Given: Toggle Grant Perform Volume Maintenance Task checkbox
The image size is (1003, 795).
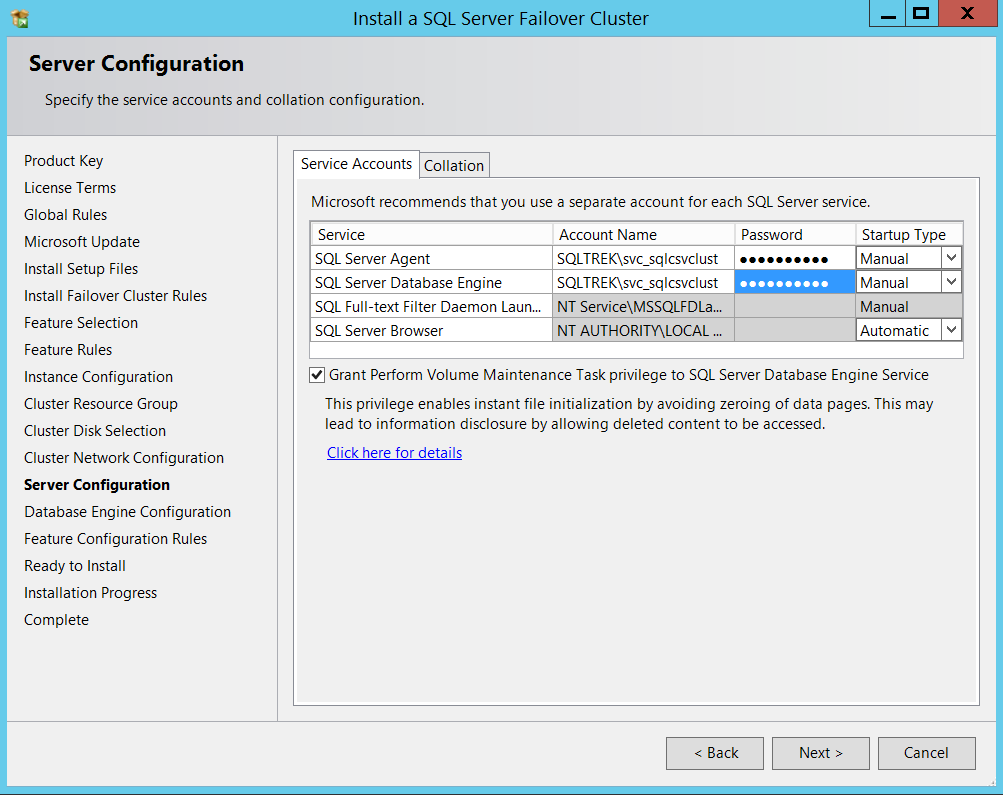Looking at the screenshot, I should (x=317, y=375).
